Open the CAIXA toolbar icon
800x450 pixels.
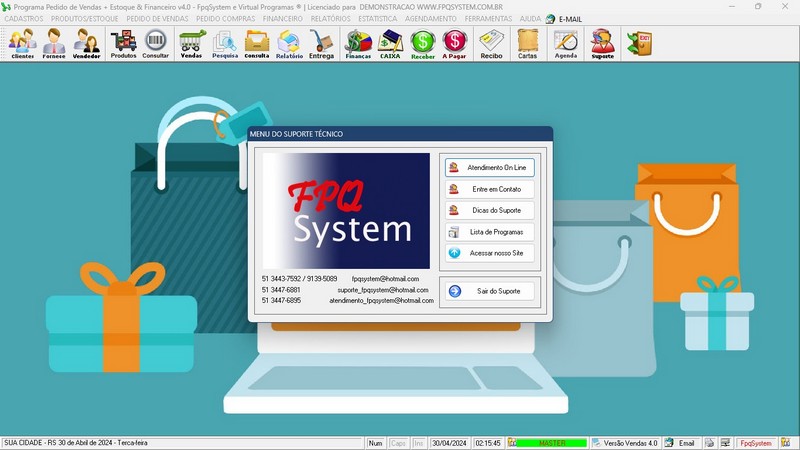coord(390,44)
